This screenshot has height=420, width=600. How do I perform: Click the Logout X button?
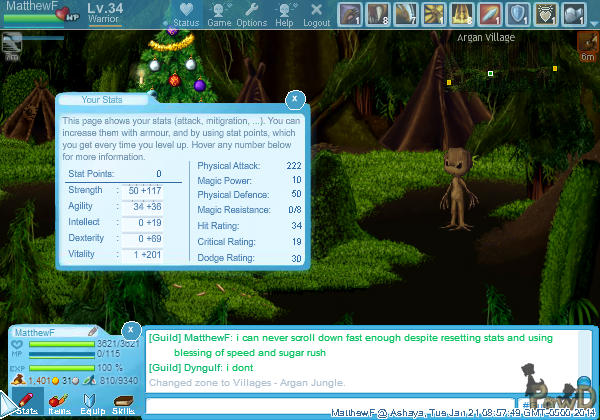click(316, 14)
